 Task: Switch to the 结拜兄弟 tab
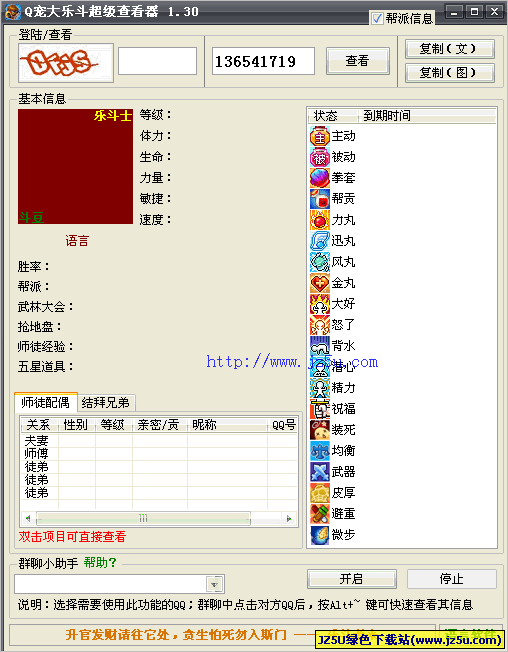(x=106, y=403)
